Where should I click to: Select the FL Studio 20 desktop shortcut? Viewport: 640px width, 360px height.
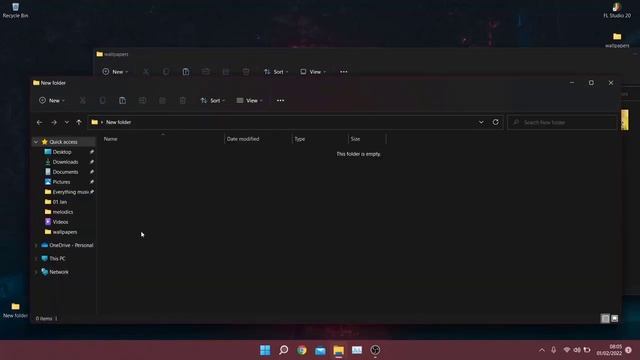(617, 10)
